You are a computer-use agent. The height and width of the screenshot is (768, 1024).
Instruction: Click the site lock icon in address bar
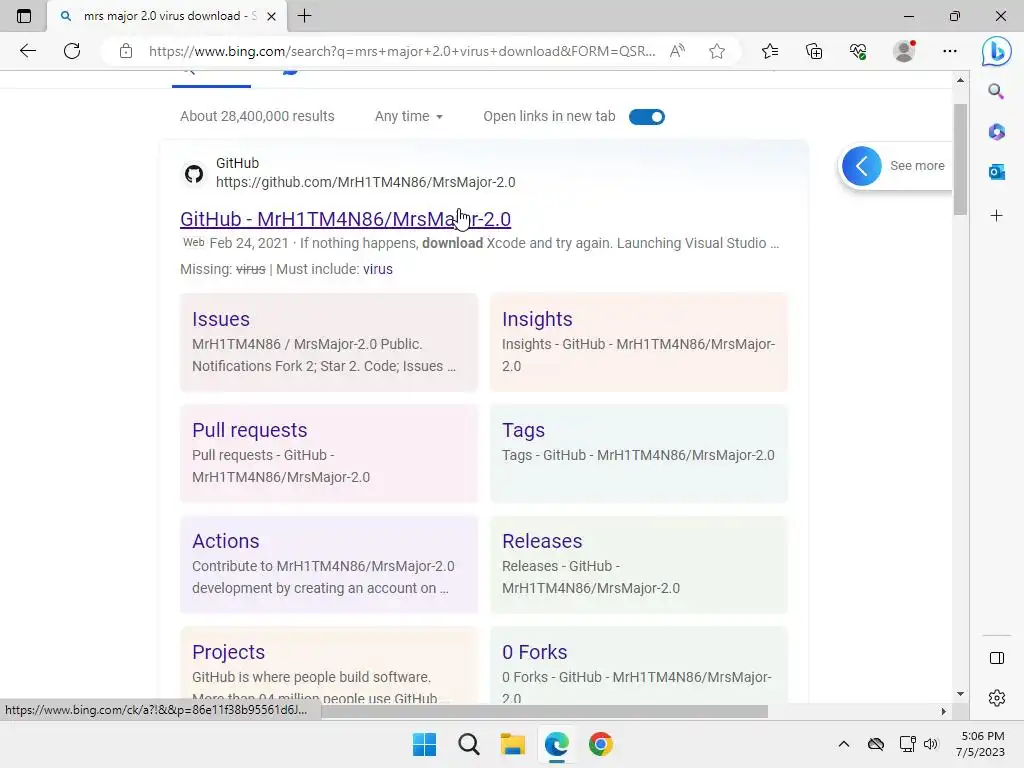click(126, 51)
